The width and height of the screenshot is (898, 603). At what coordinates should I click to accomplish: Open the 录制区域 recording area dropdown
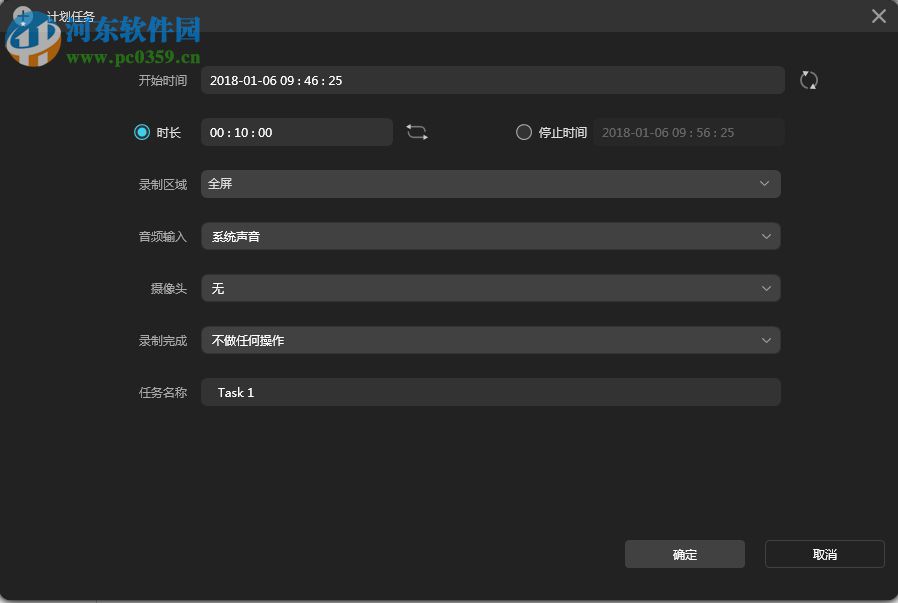click(490, 184)
